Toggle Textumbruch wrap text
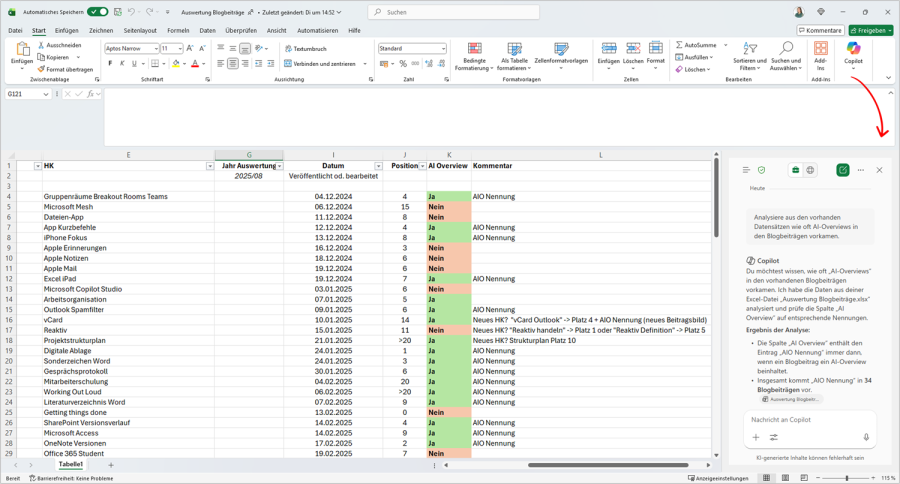Image resolution: width=900 pixels, height=484 pixels. (x=305, y=49)
